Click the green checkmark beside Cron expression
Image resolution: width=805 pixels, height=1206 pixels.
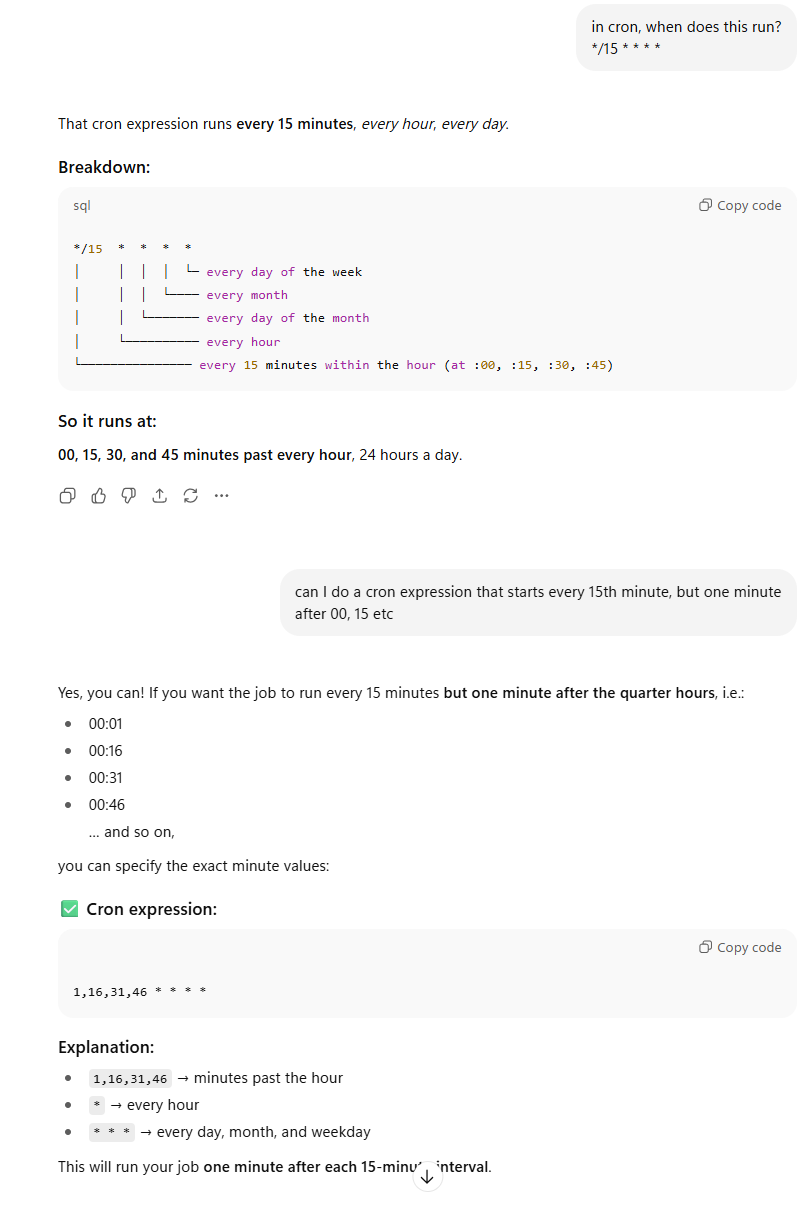[x=69, y=909]
